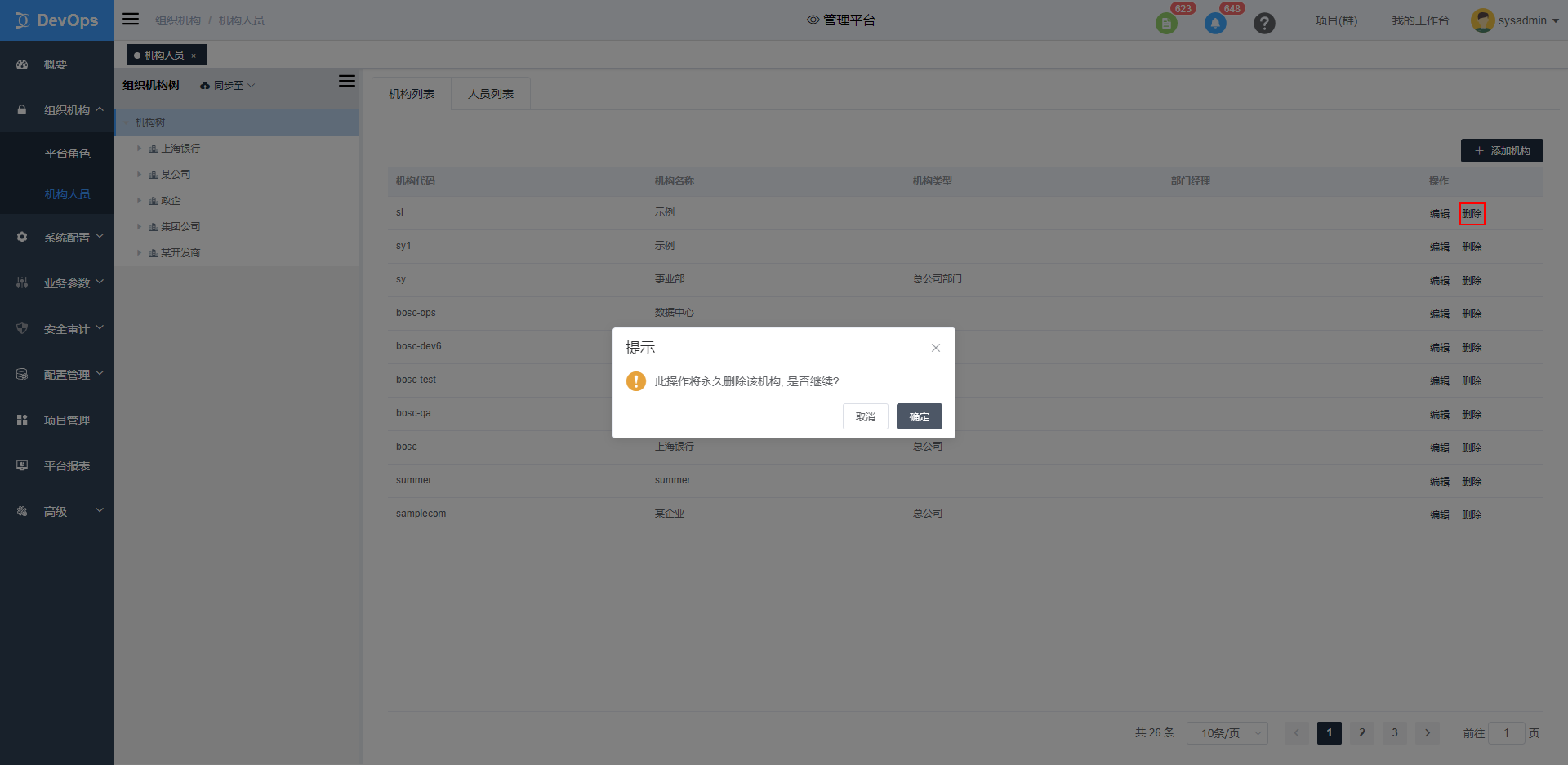
Task: Expand the 集团公司 tree node
Action: tap(139, 227)
